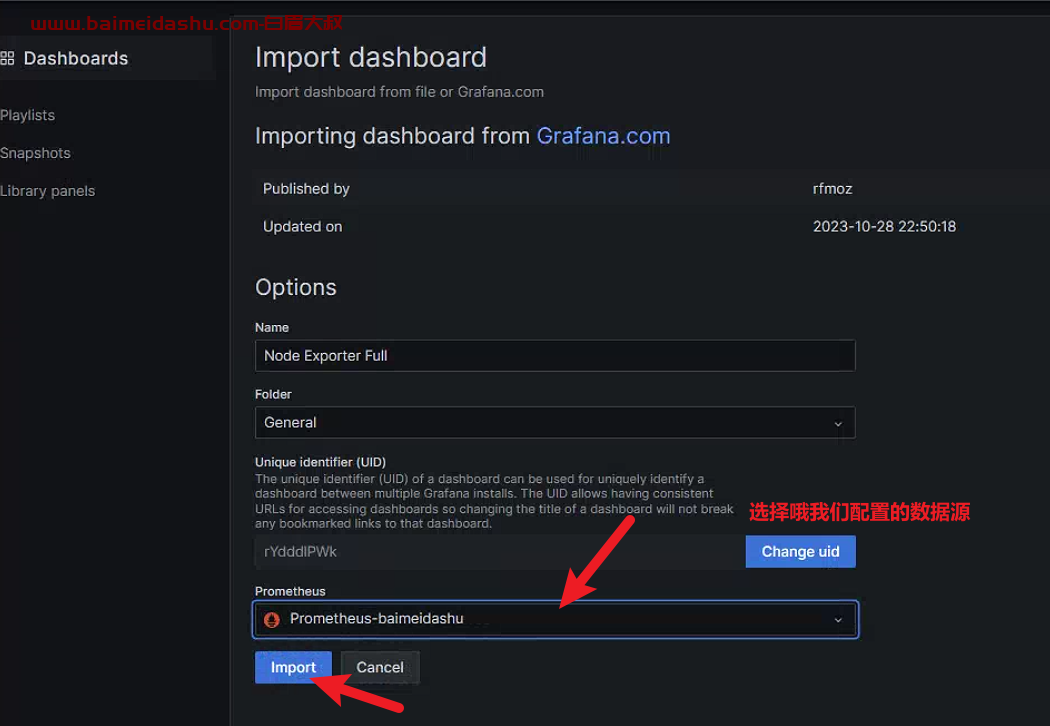Screen dimensions: 1050x726
Task: Follow the Grafana.com link
Action: click(x=603, y=136)
